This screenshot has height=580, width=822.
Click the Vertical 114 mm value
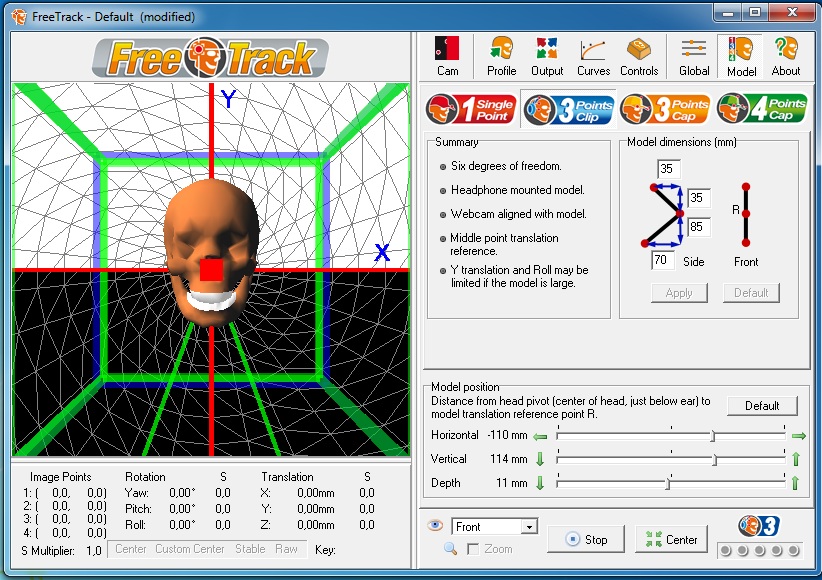click(x=509, y=459)
